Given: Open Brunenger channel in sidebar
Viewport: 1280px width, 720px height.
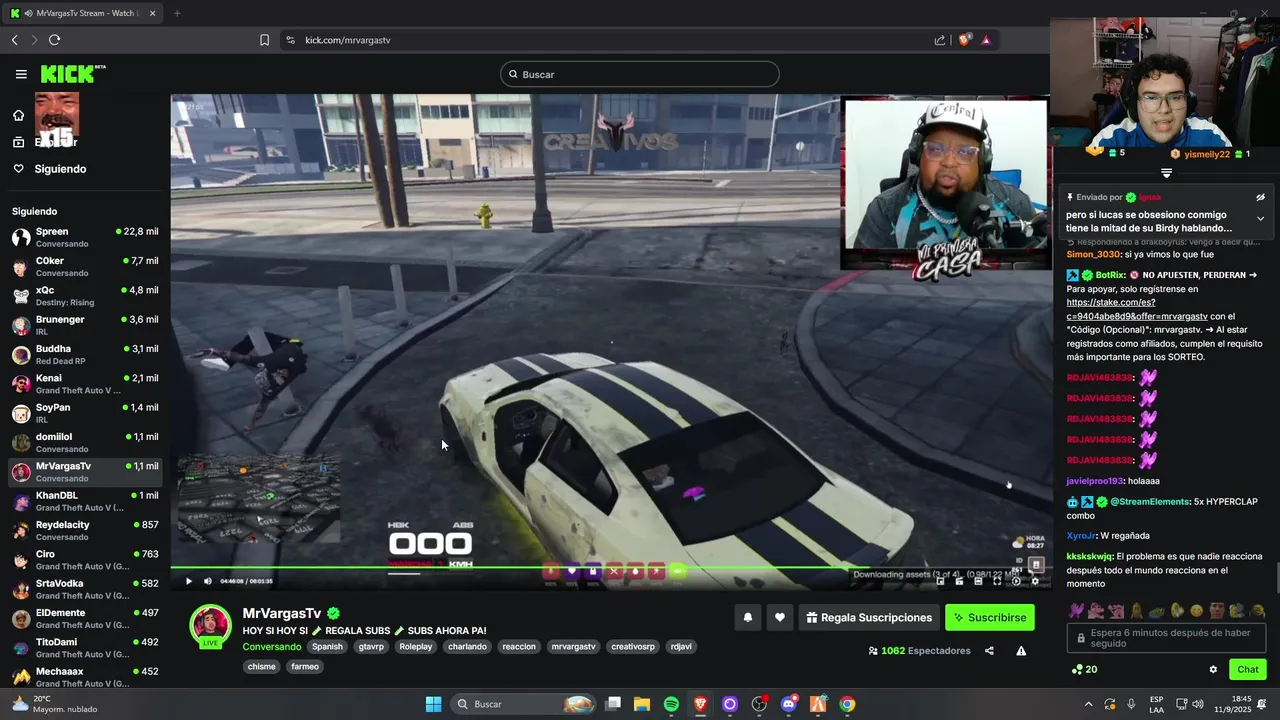Looking at the screenshot, I should (85, 325).
